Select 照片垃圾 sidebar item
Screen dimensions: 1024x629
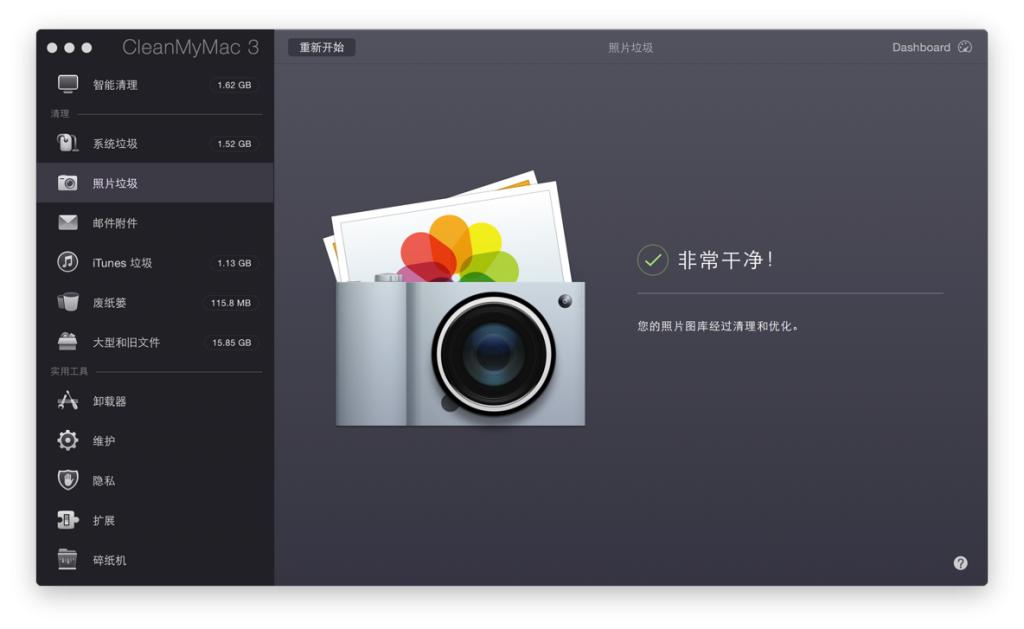(155, 183)
